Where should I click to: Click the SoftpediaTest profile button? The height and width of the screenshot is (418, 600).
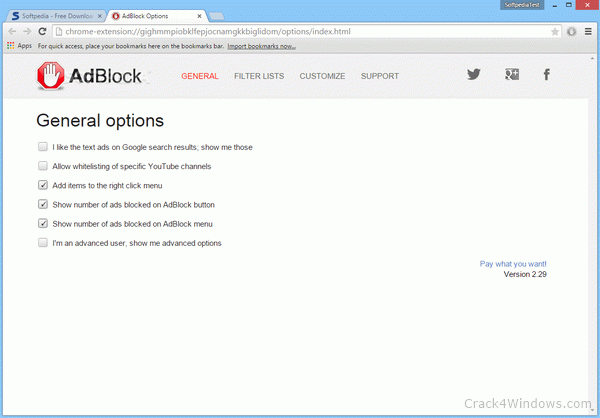click(522, 5)
